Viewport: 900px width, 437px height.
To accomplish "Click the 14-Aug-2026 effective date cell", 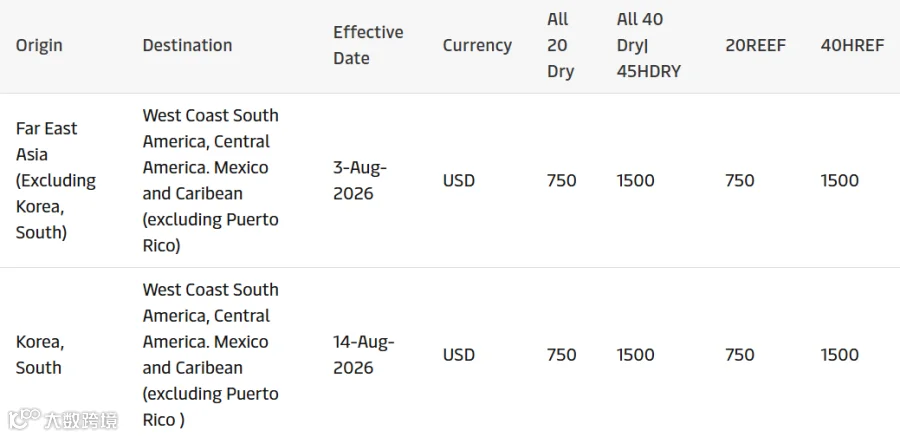I will [363, 354].
